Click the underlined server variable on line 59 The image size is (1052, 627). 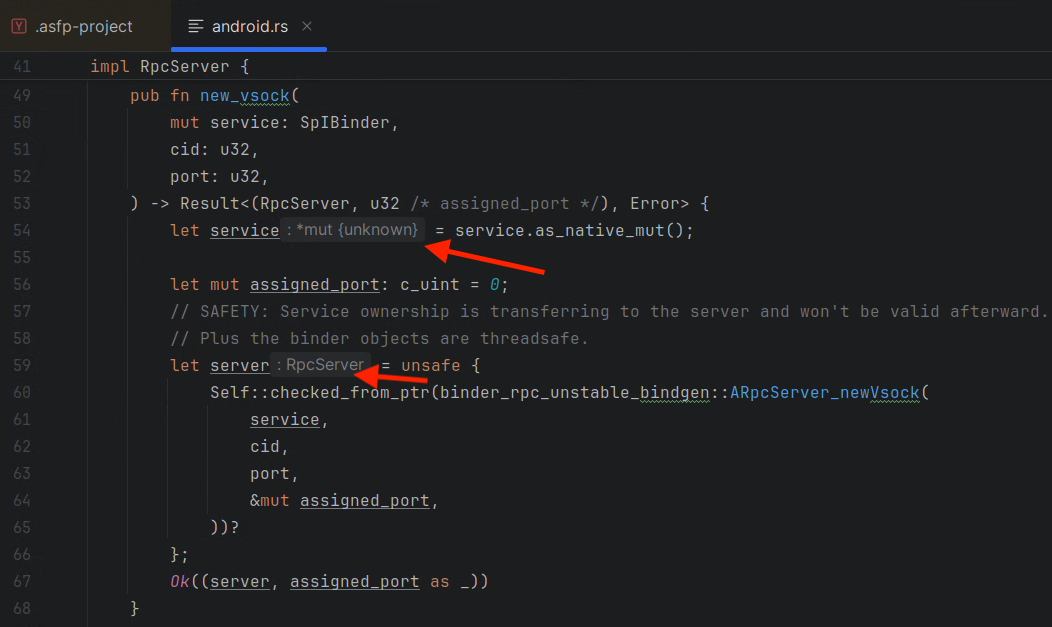pos(239,364)
